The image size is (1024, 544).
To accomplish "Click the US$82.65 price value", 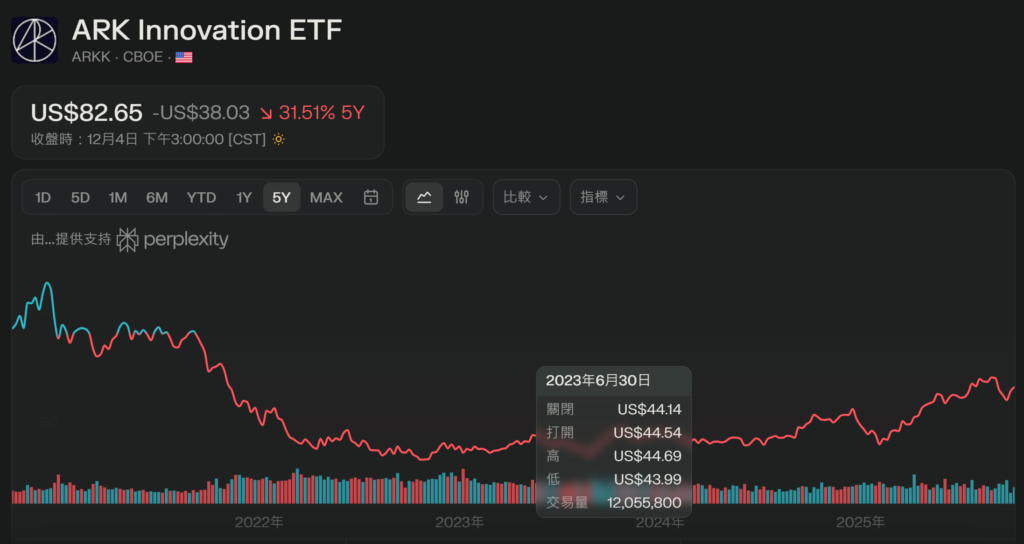I will [87, 112].
